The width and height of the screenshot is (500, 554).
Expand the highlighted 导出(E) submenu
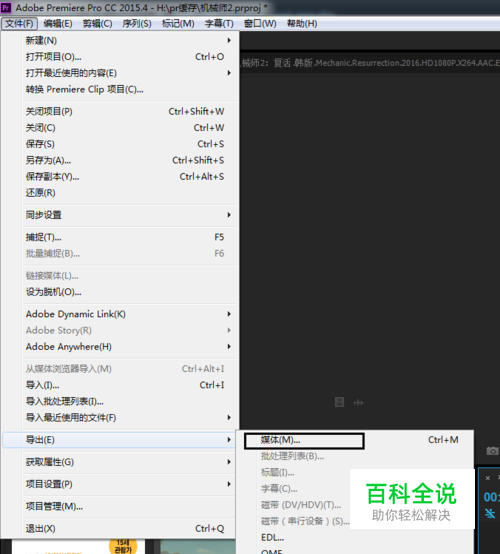119,440
